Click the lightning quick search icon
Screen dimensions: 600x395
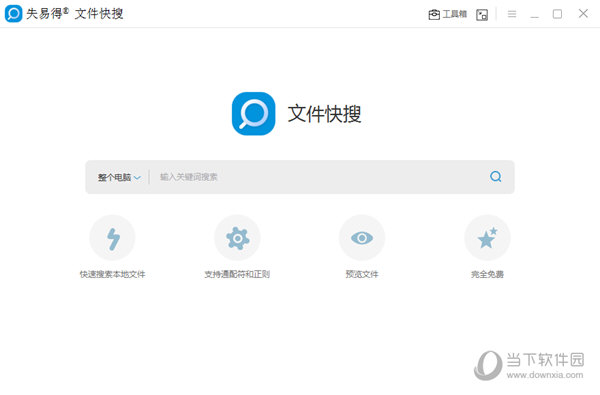112,238
